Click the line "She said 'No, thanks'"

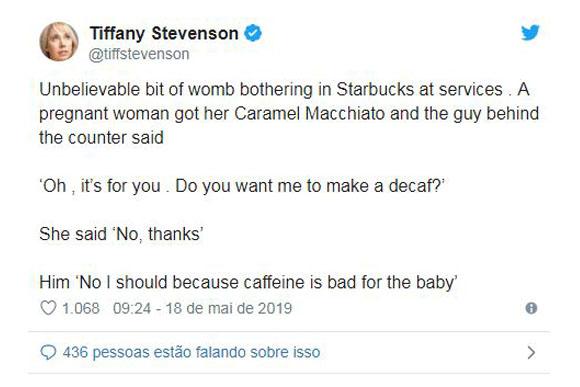(x=121, y=234)
